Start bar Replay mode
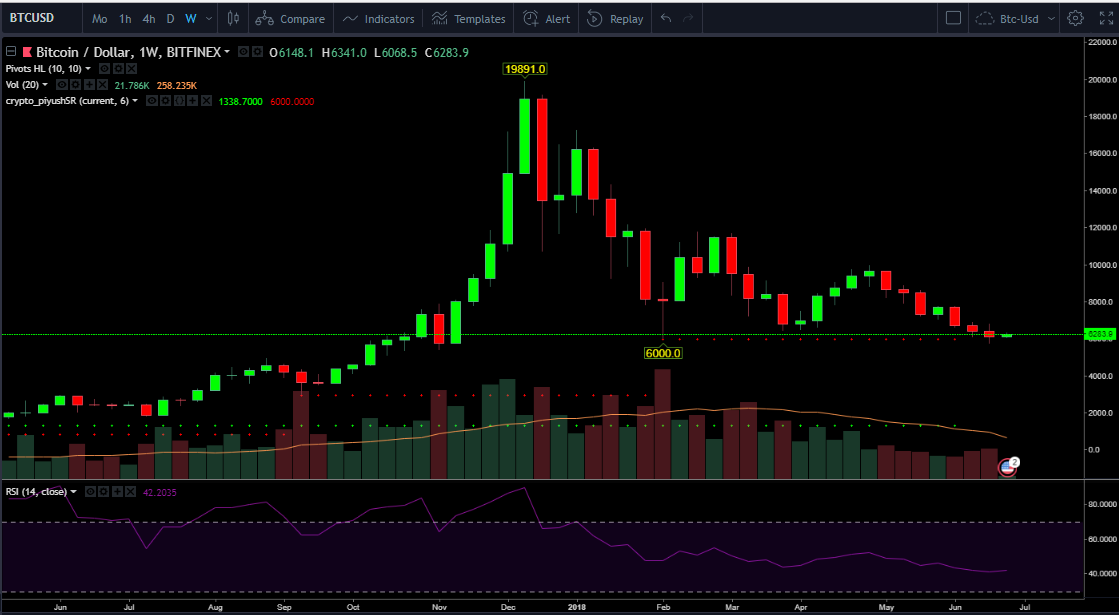The height and width of the screenshot is (615, 1119). pos(615,19)
